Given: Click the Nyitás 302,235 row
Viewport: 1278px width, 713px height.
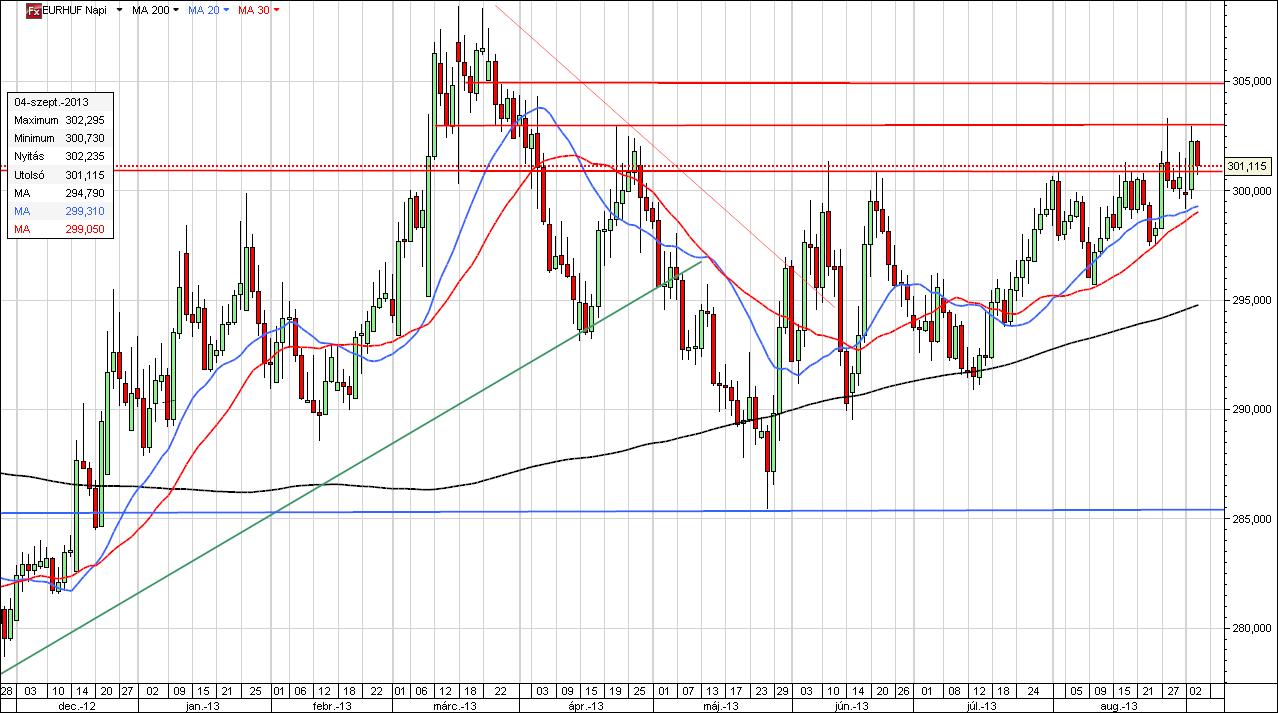Looking at the screenshot, I should [x=59, y=157].
